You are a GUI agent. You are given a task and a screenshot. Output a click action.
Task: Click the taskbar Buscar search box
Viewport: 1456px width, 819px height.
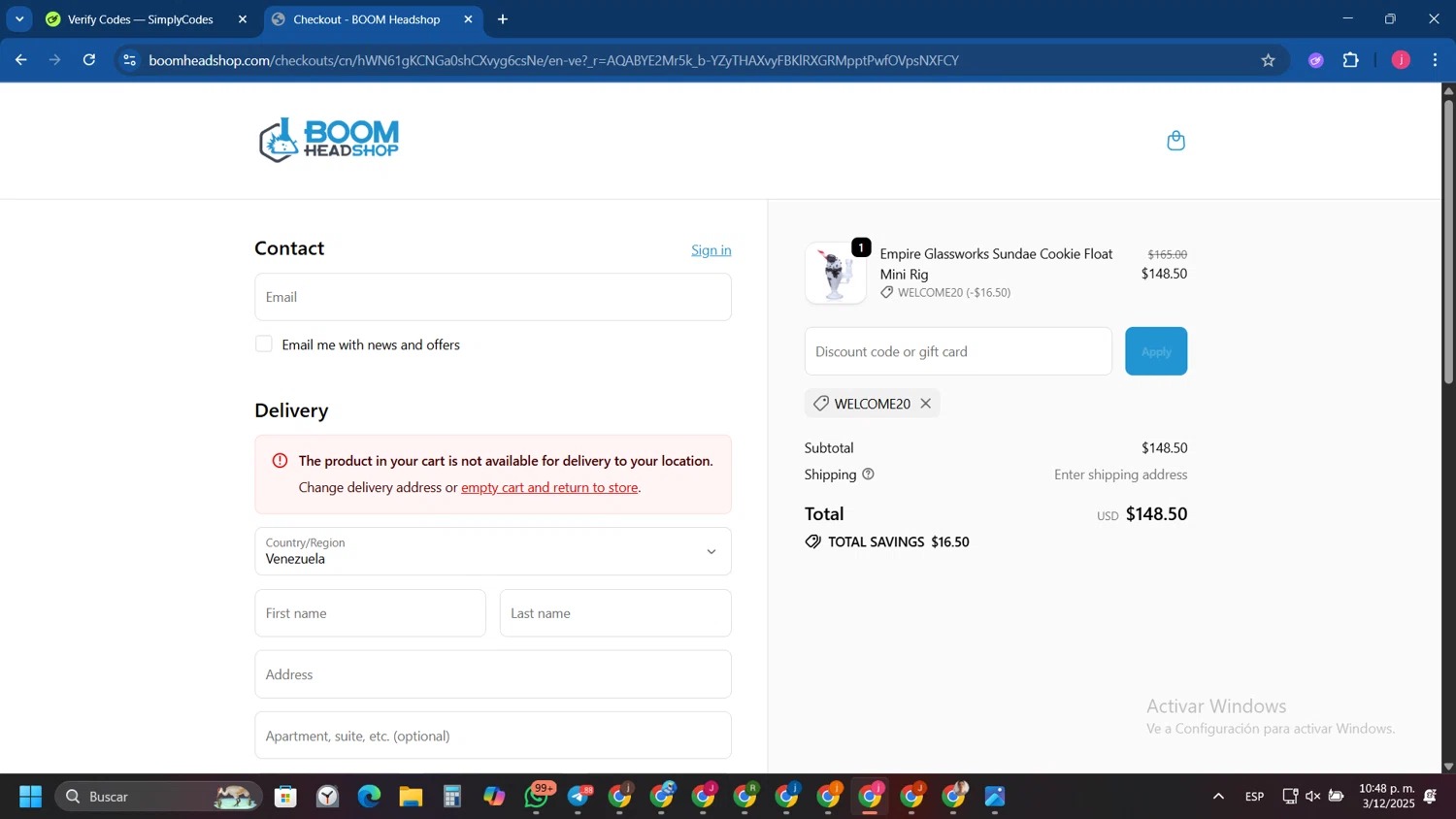(159, 797)
